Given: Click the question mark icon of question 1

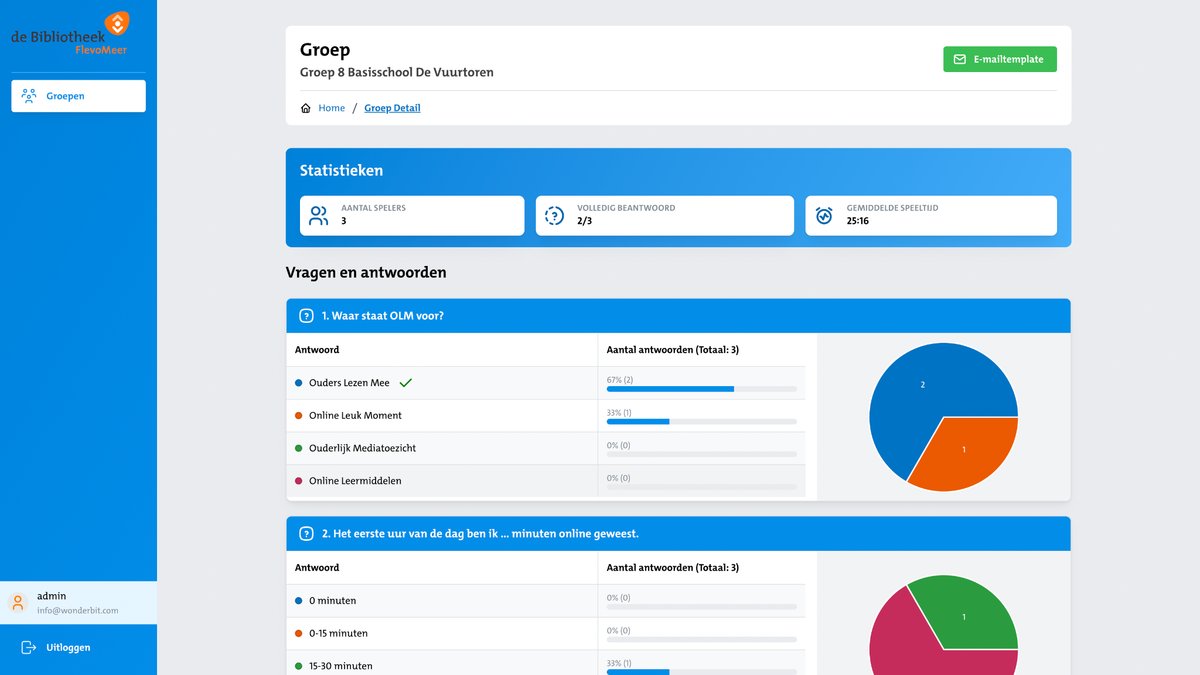Looking at the screenshot, I should (x=307, y=316).
